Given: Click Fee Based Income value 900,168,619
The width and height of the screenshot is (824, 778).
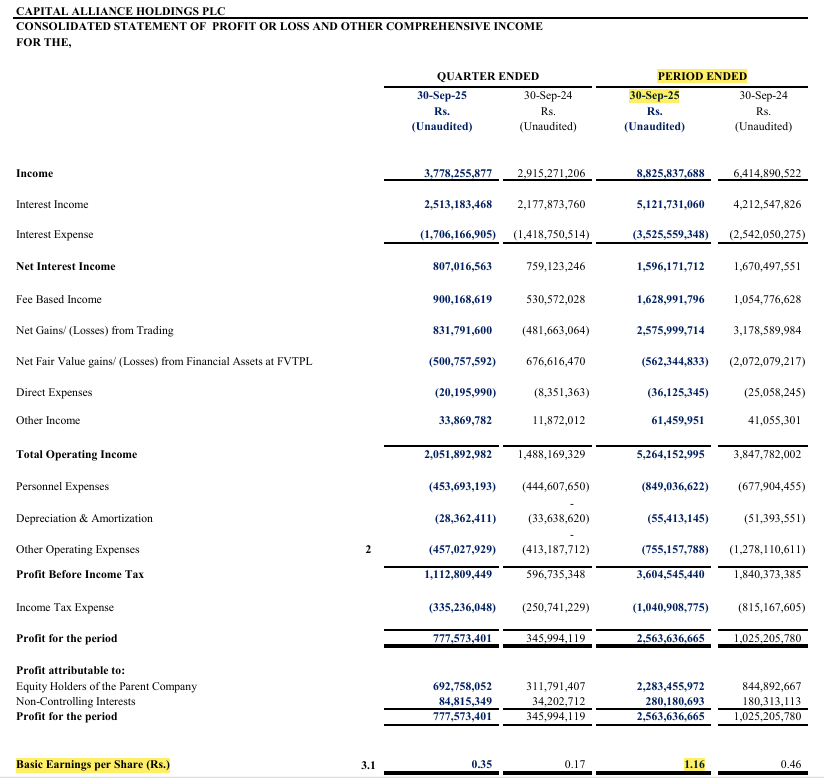Looking at the screenshot, I should tap(462, 300).
